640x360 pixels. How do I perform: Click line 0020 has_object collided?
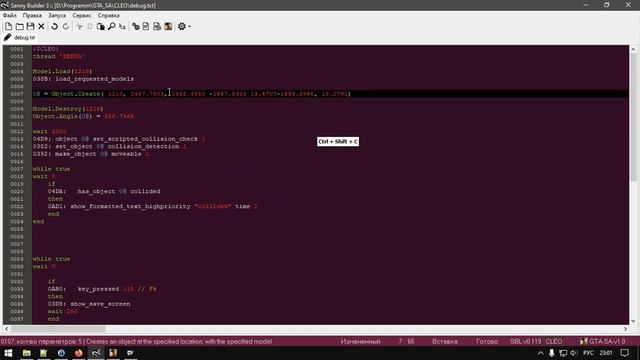[104, 191]
